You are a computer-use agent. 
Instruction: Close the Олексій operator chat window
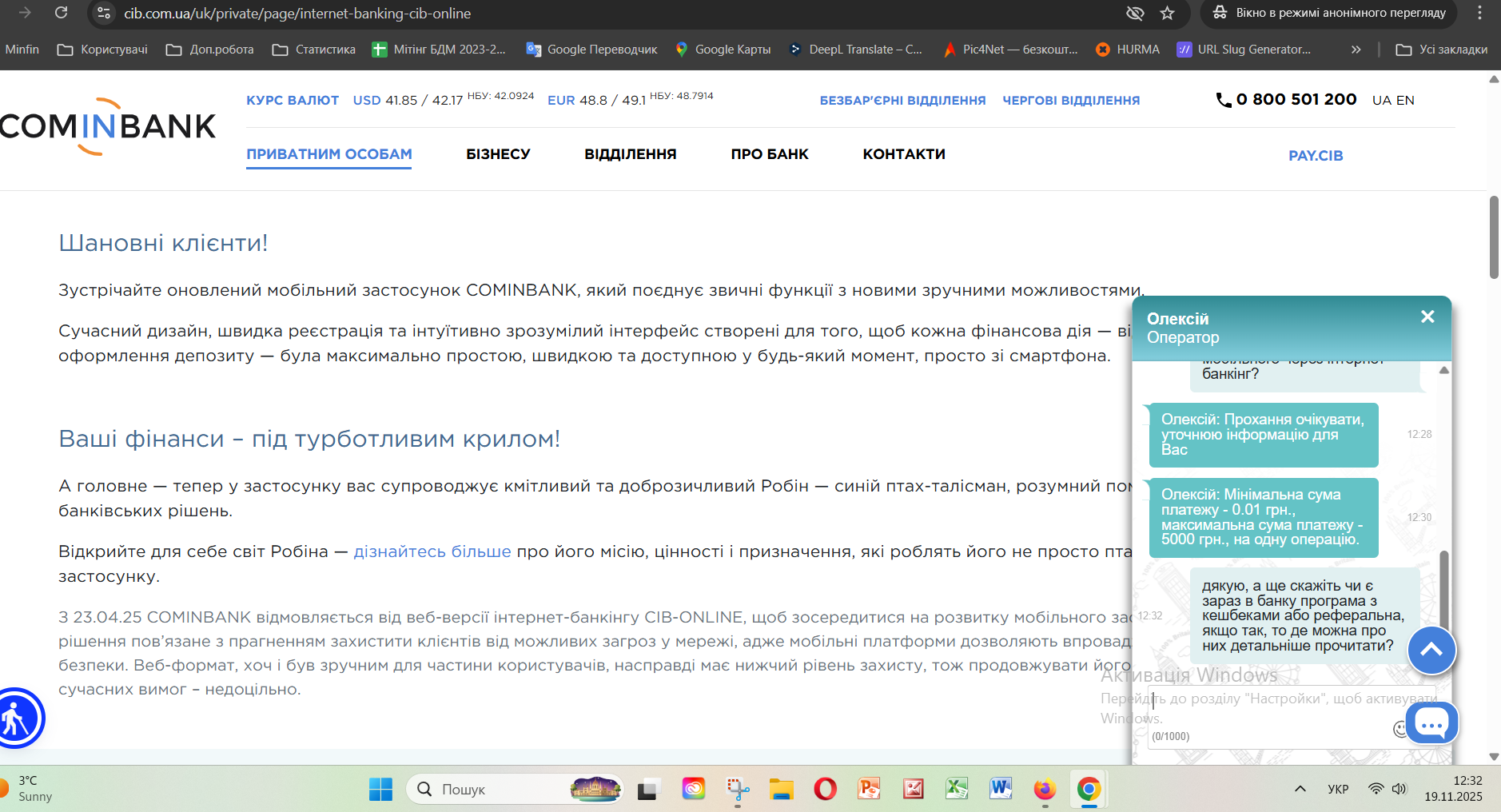[1427, 316]
